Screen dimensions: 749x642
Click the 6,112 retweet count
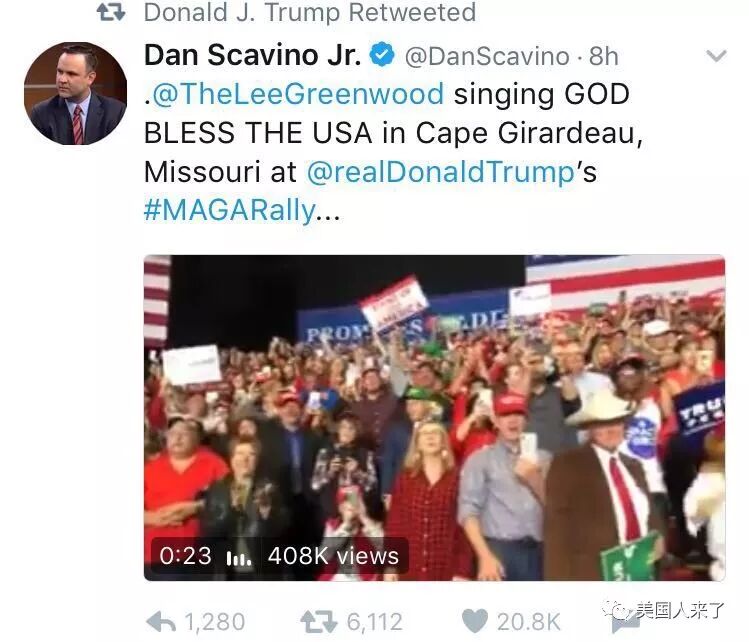(375, 622)
